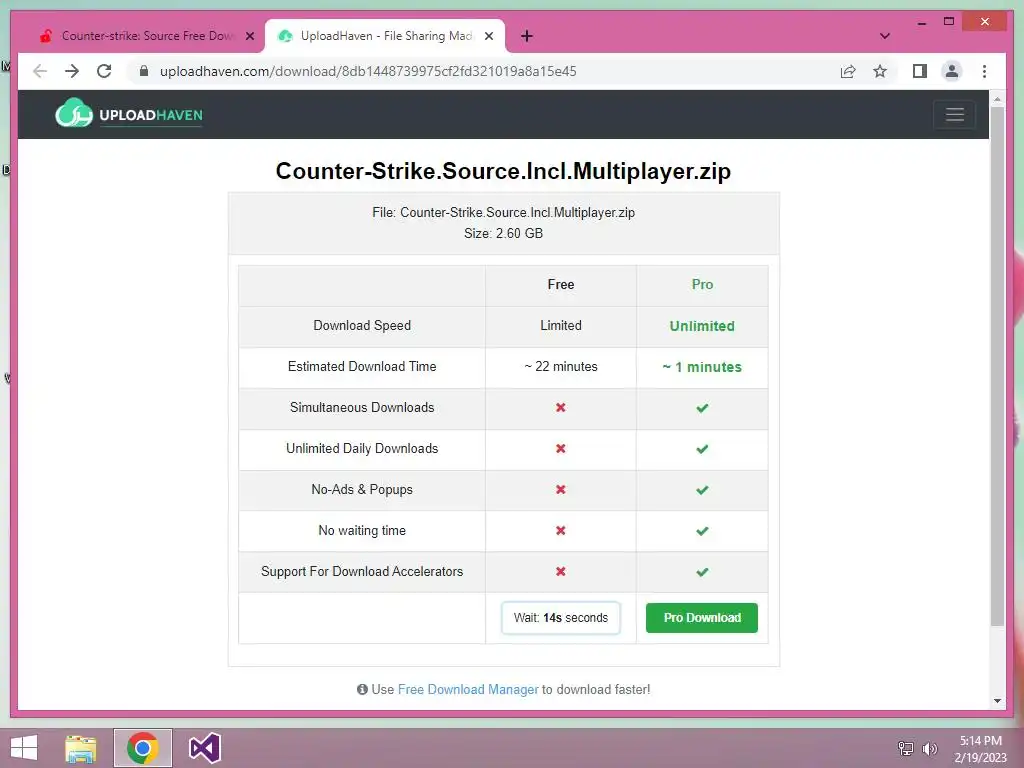Open File Explorer from taskbar
The image size is (1024, 768).
(81, 748)
